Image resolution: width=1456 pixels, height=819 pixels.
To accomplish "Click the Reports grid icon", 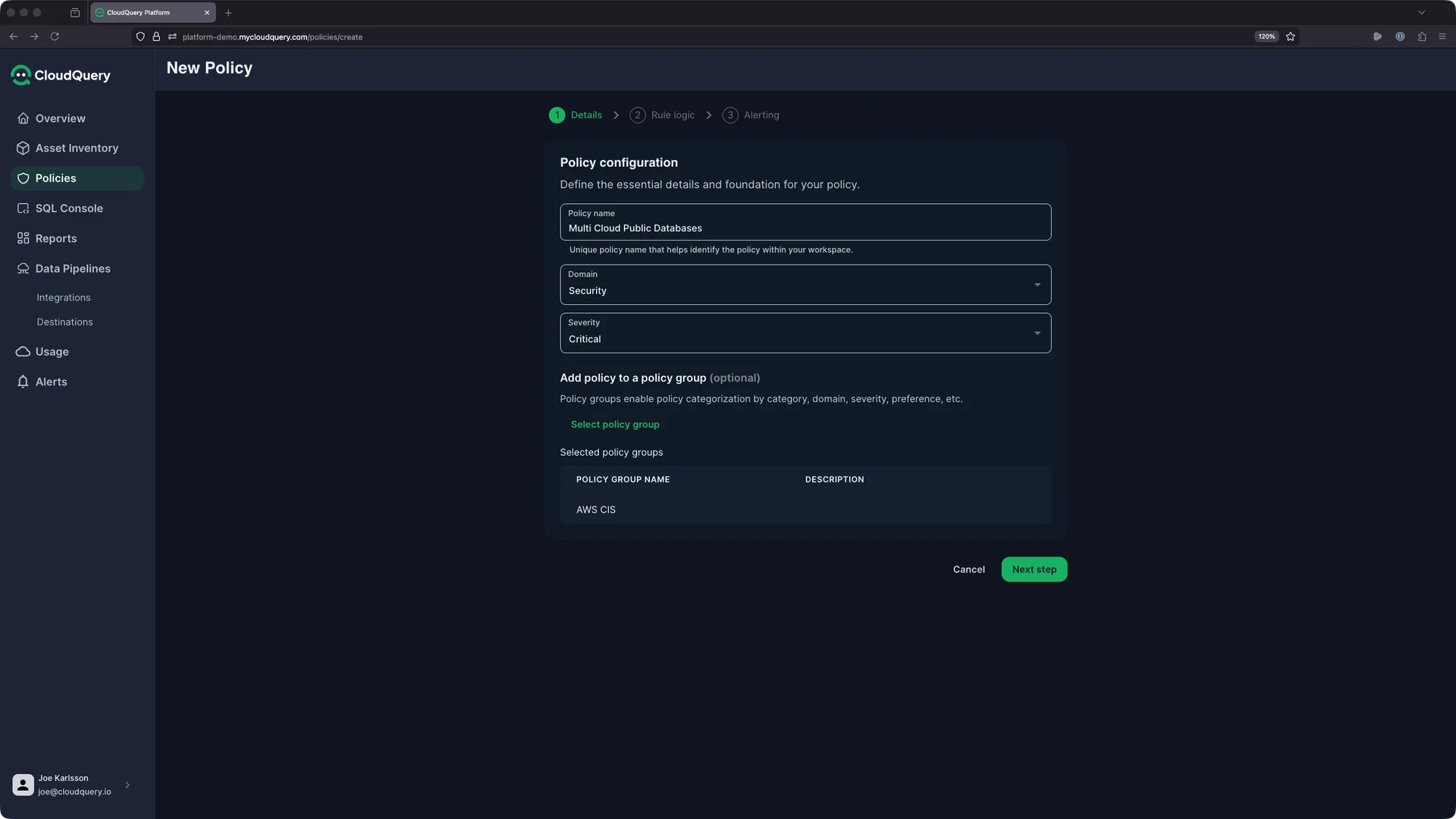I will click(24, 238).
